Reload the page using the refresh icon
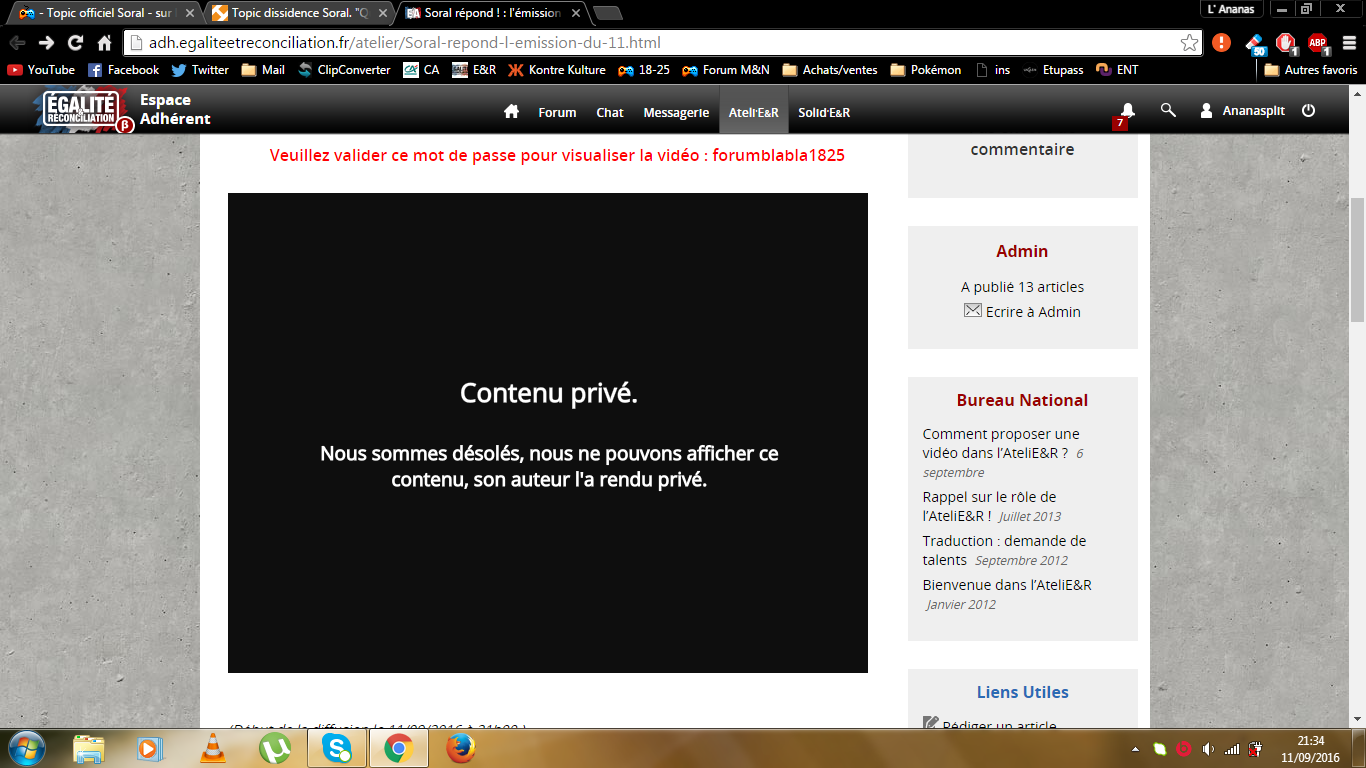This screenshot has width=1366, height=768. coord(75,43)
